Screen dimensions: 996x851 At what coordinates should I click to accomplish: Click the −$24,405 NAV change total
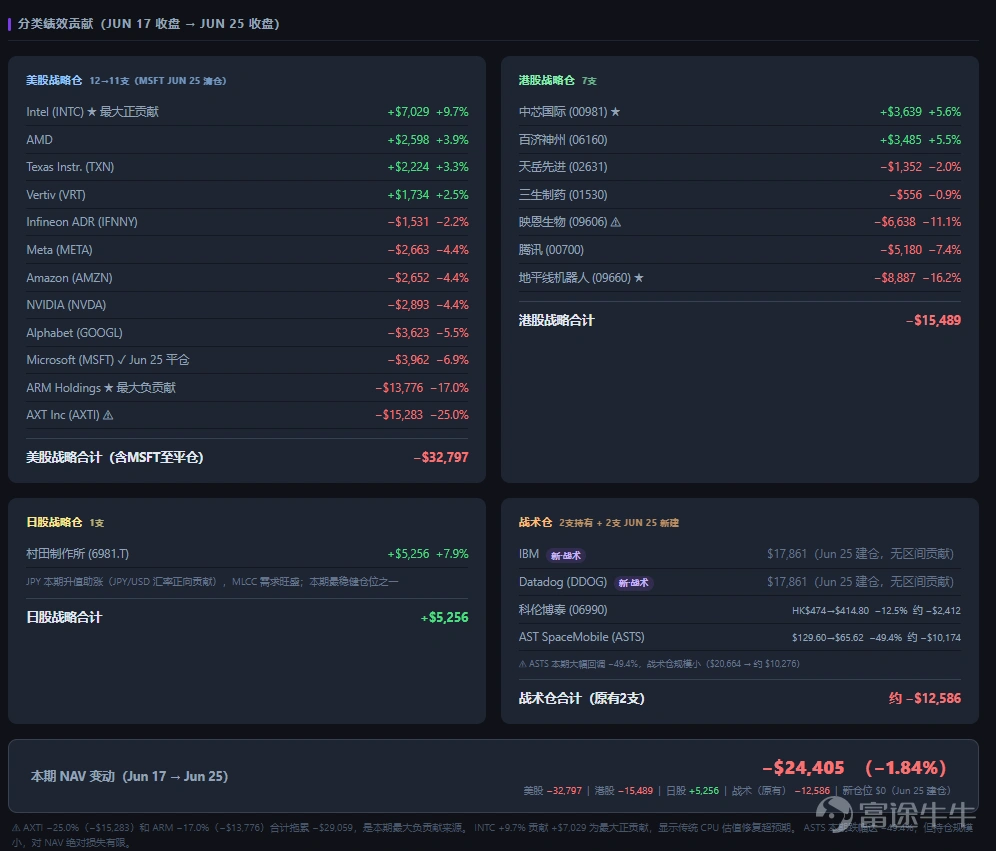[x=804, y=768]
